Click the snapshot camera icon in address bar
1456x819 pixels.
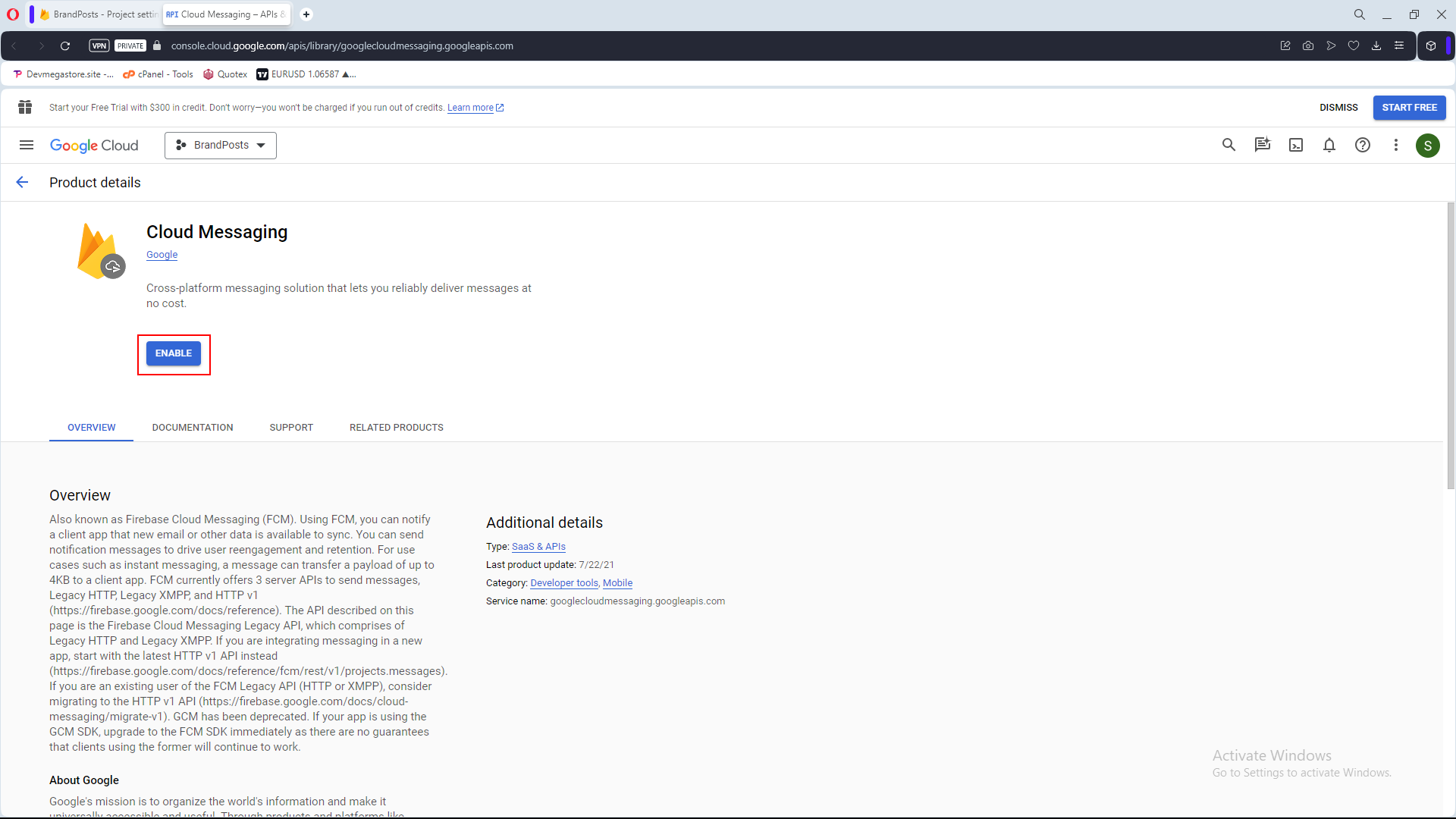tap(1308, 46)
